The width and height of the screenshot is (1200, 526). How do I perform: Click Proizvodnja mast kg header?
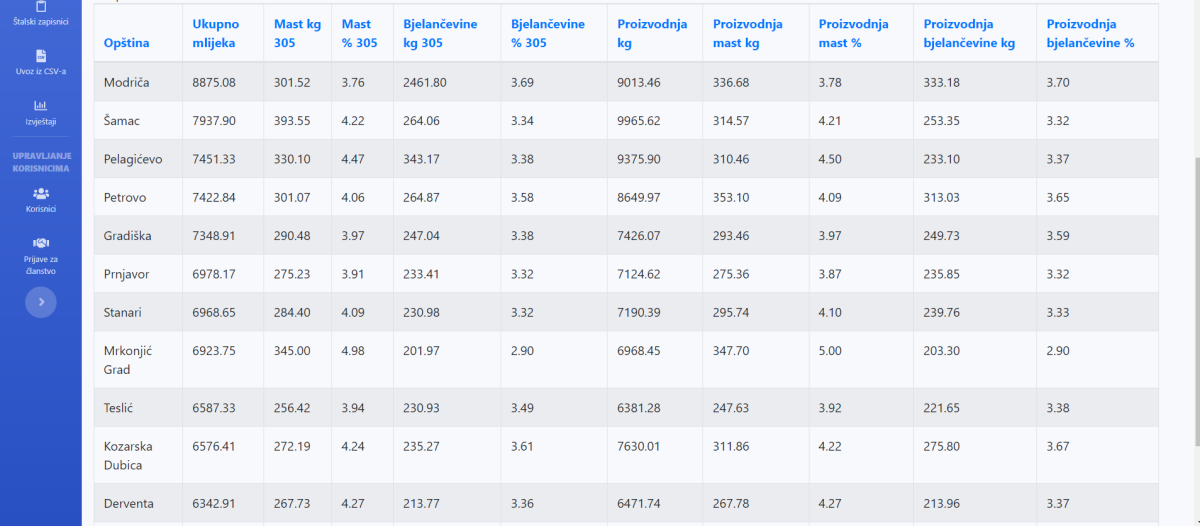click(748, 34)
